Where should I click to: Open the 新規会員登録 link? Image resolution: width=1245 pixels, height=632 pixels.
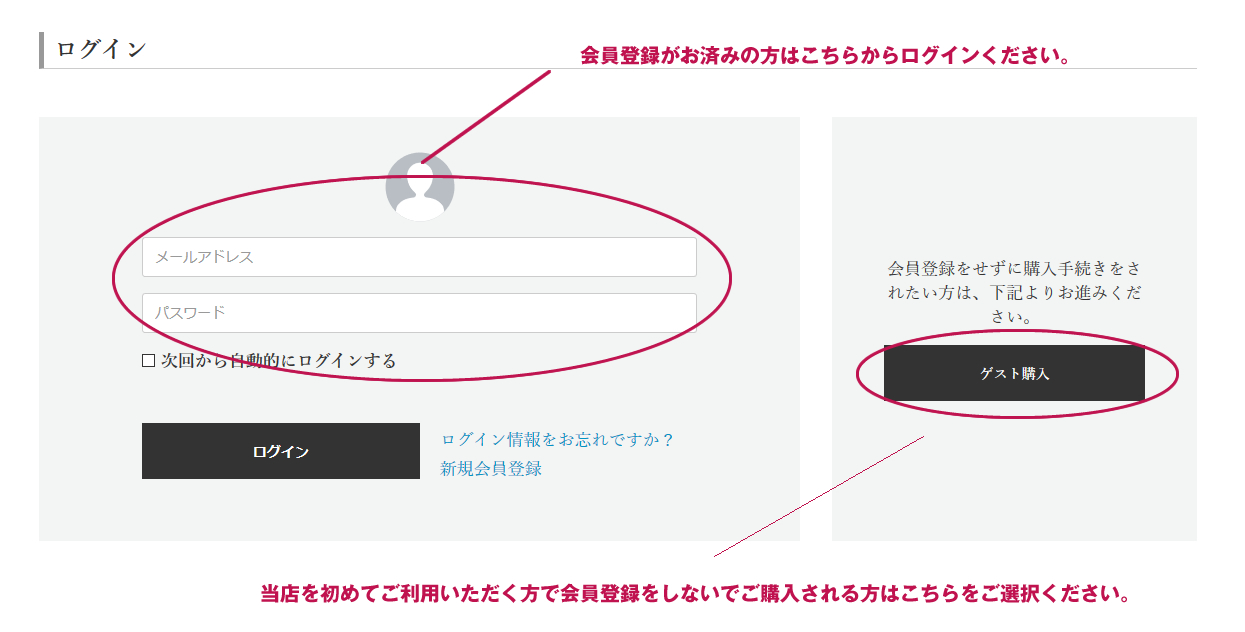[x=491, y=468]
